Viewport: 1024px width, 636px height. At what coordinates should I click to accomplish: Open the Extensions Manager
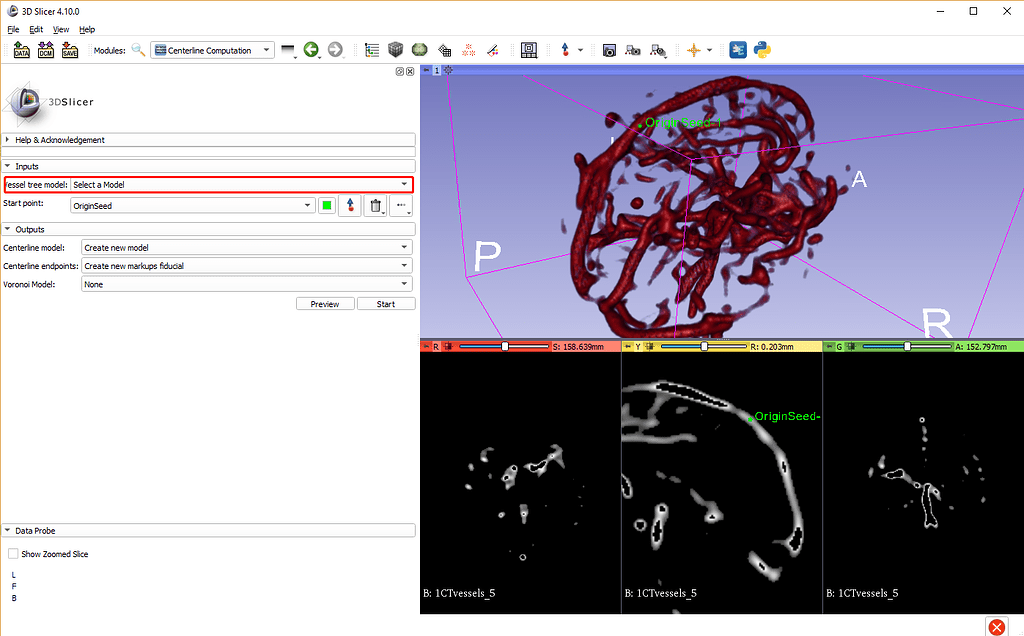click(x=737, y=50)
